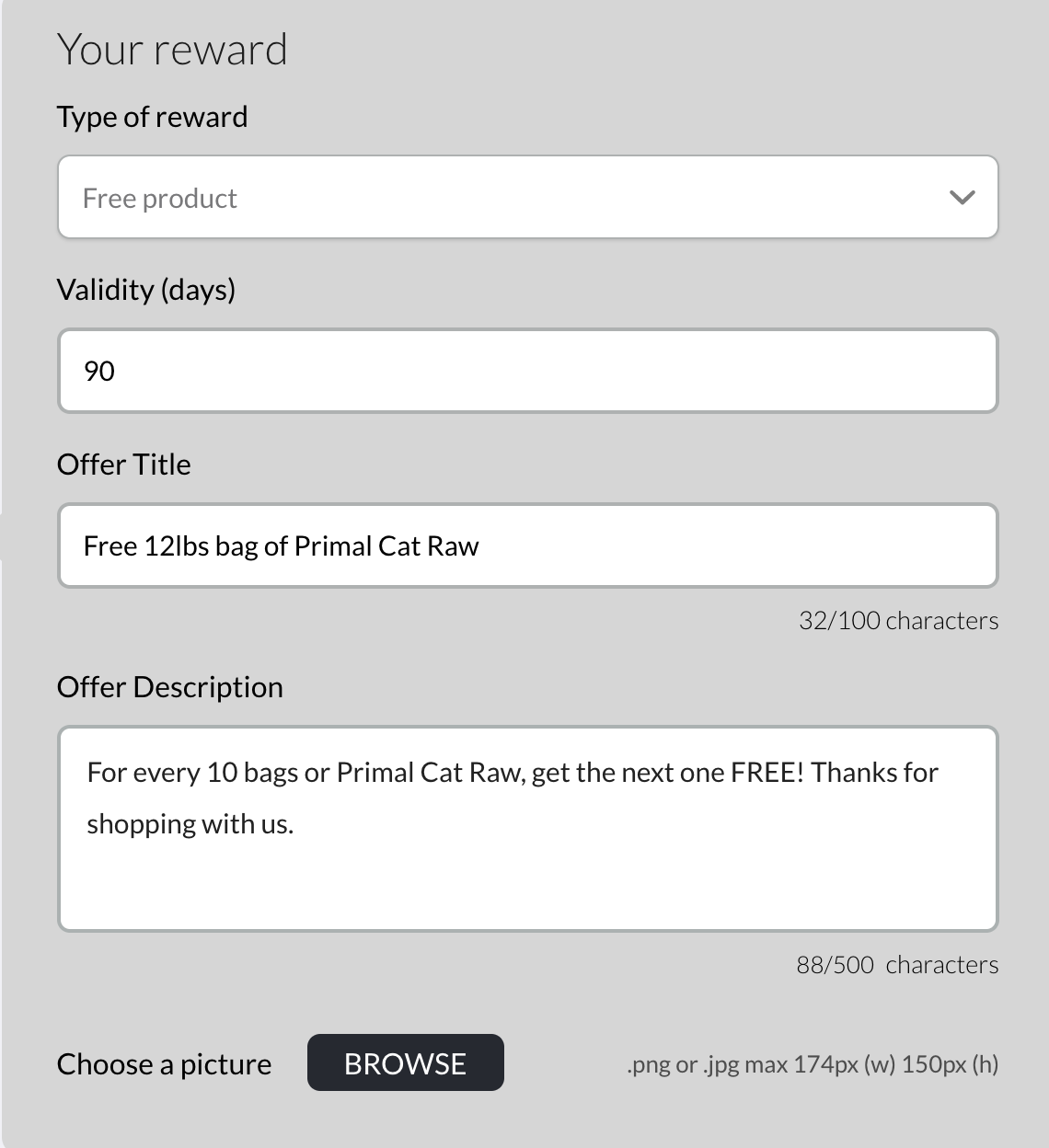Click BROWSE to choose a picture
1049x1148 pixels.
point(406,1062)
